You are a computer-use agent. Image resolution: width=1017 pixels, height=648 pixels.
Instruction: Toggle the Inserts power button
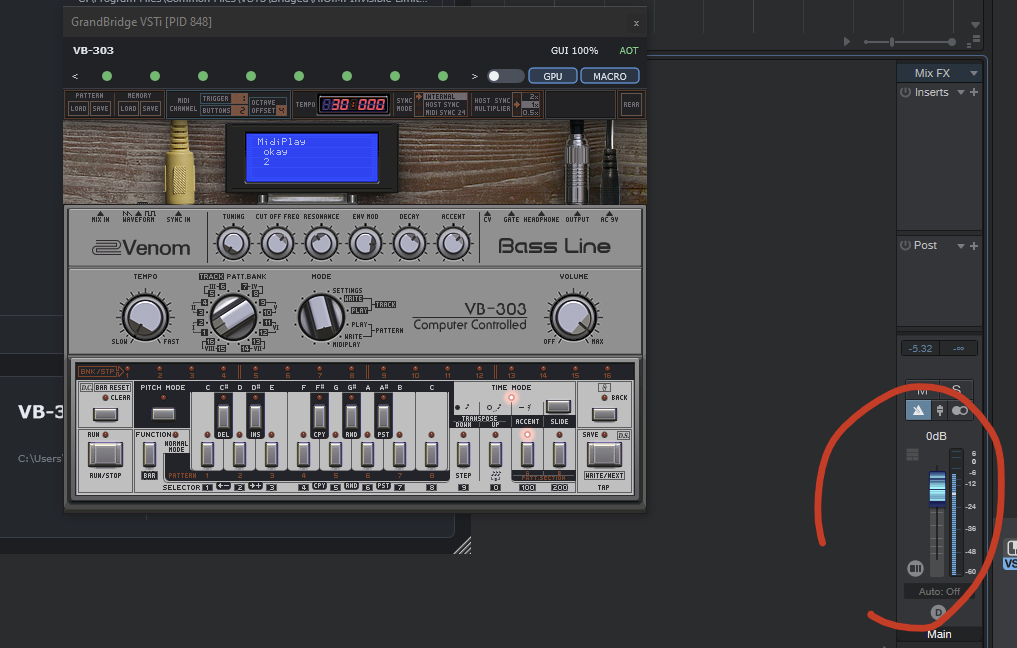click(905, 92)
